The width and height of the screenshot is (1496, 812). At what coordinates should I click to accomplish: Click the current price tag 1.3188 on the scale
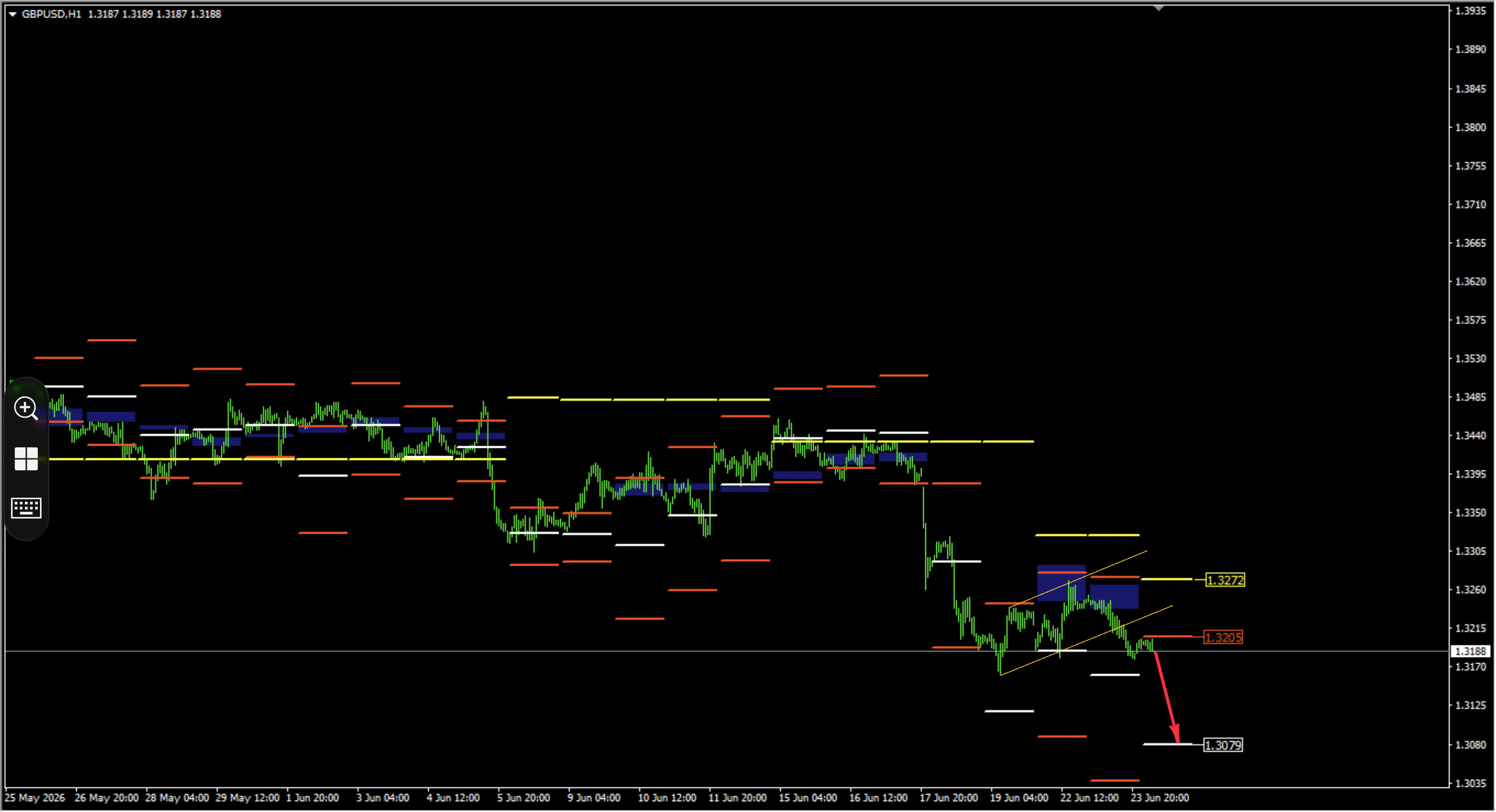[x=1471, y=652]
